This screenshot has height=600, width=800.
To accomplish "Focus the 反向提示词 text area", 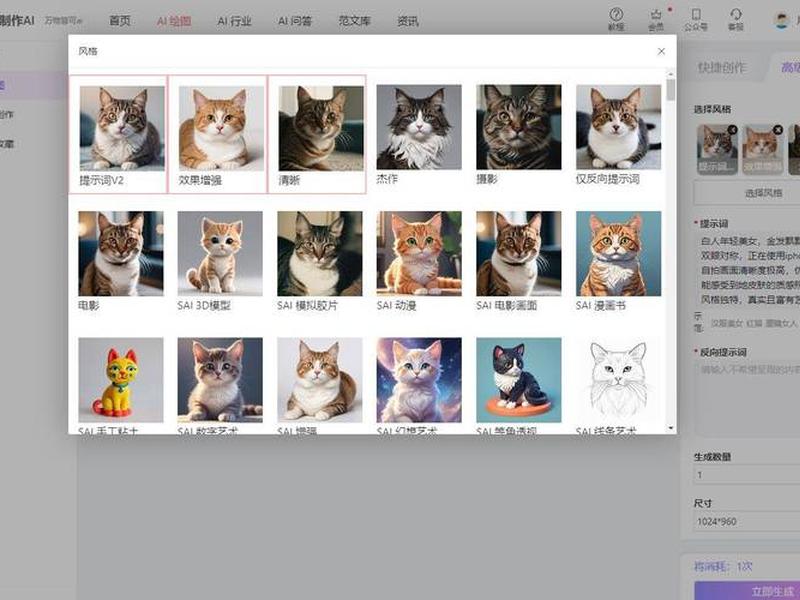I will pyautogui.click(x=748, y=398).
